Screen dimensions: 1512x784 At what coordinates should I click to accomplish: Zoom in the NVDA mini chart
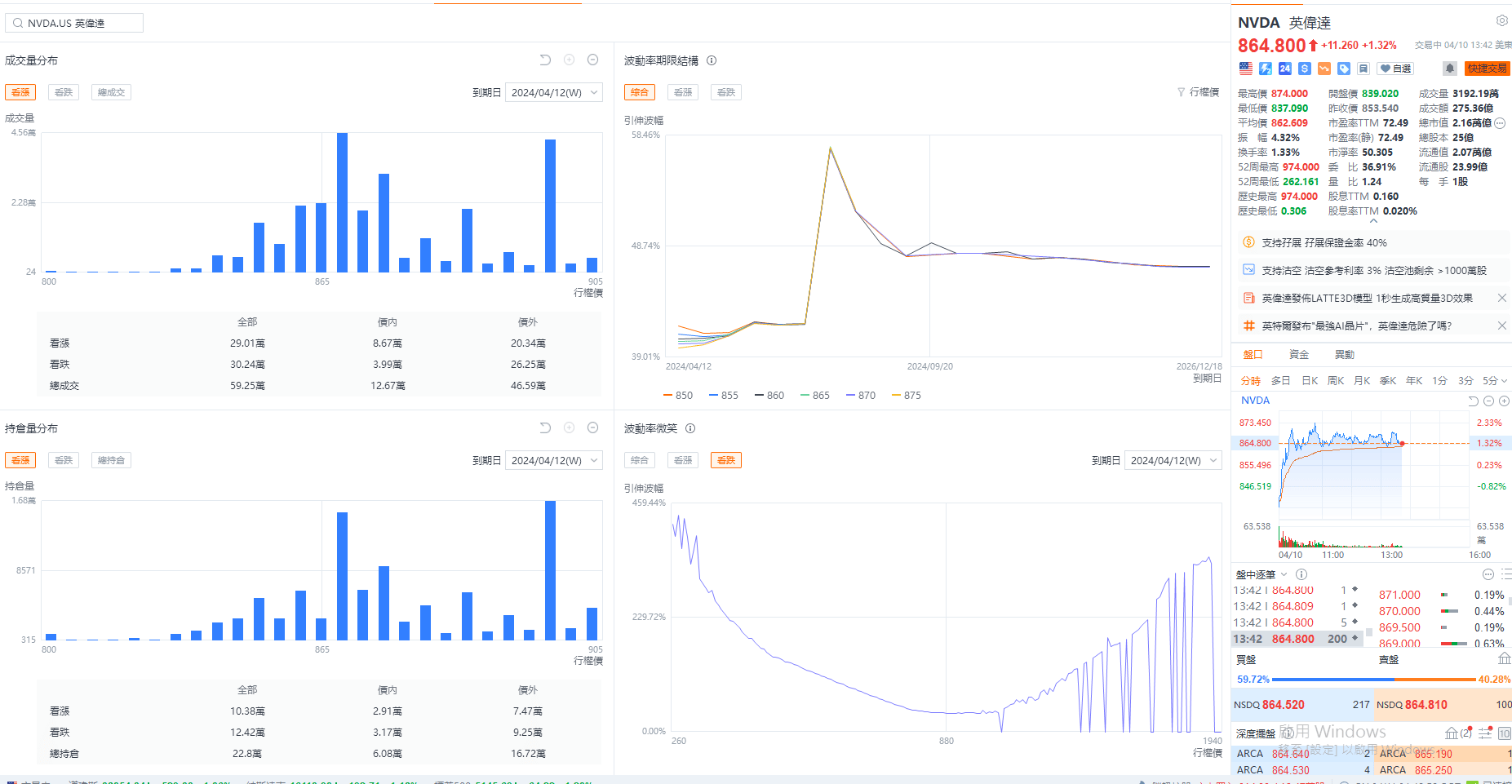[x=1504, y=401]
